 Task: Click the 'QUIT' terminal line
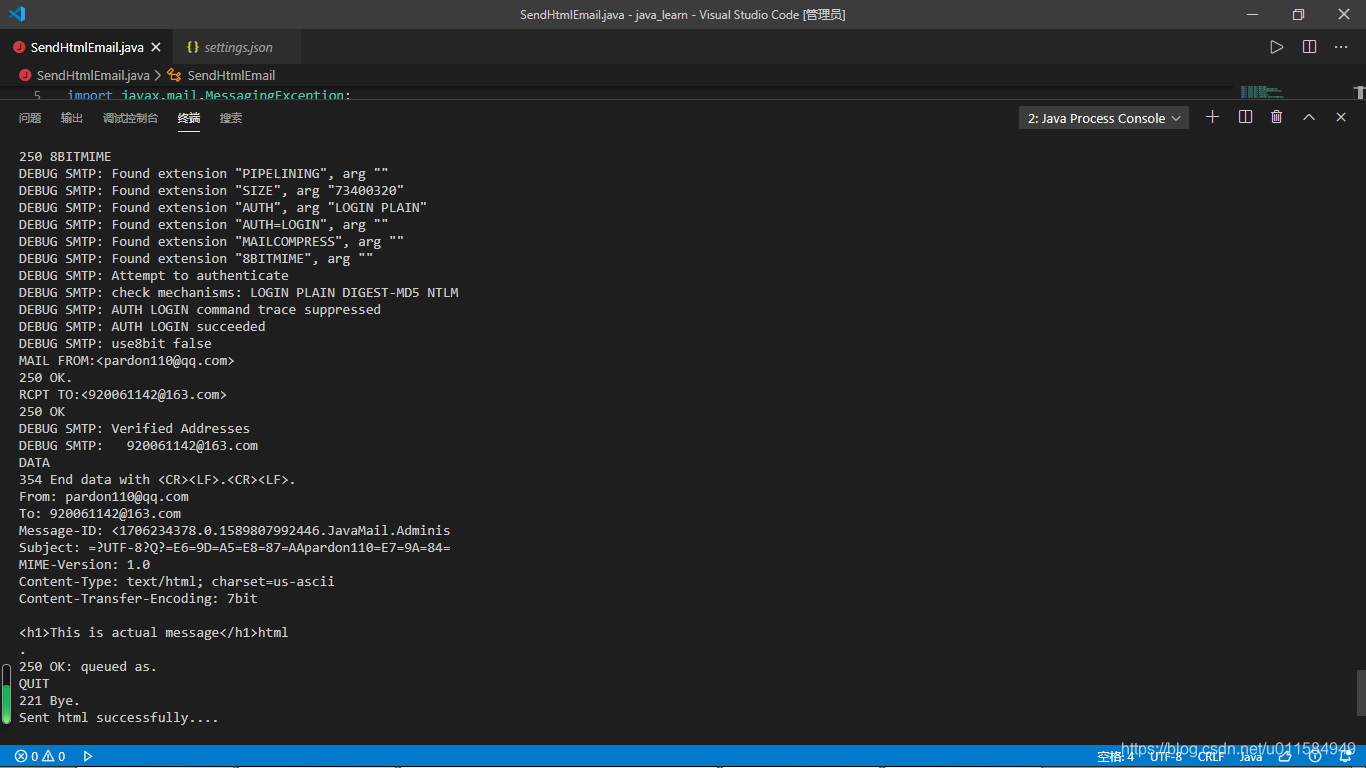pyautogui.click(x=34, y=683)
